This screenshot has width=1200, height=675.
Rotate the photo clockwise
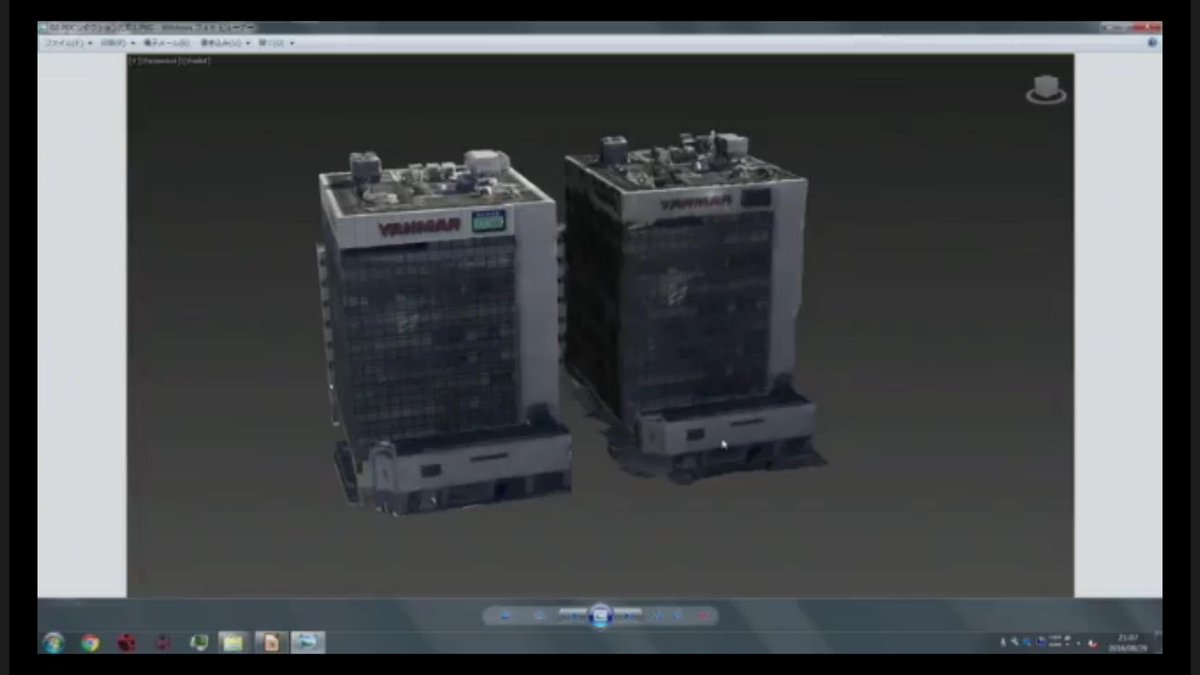(678, 616)
